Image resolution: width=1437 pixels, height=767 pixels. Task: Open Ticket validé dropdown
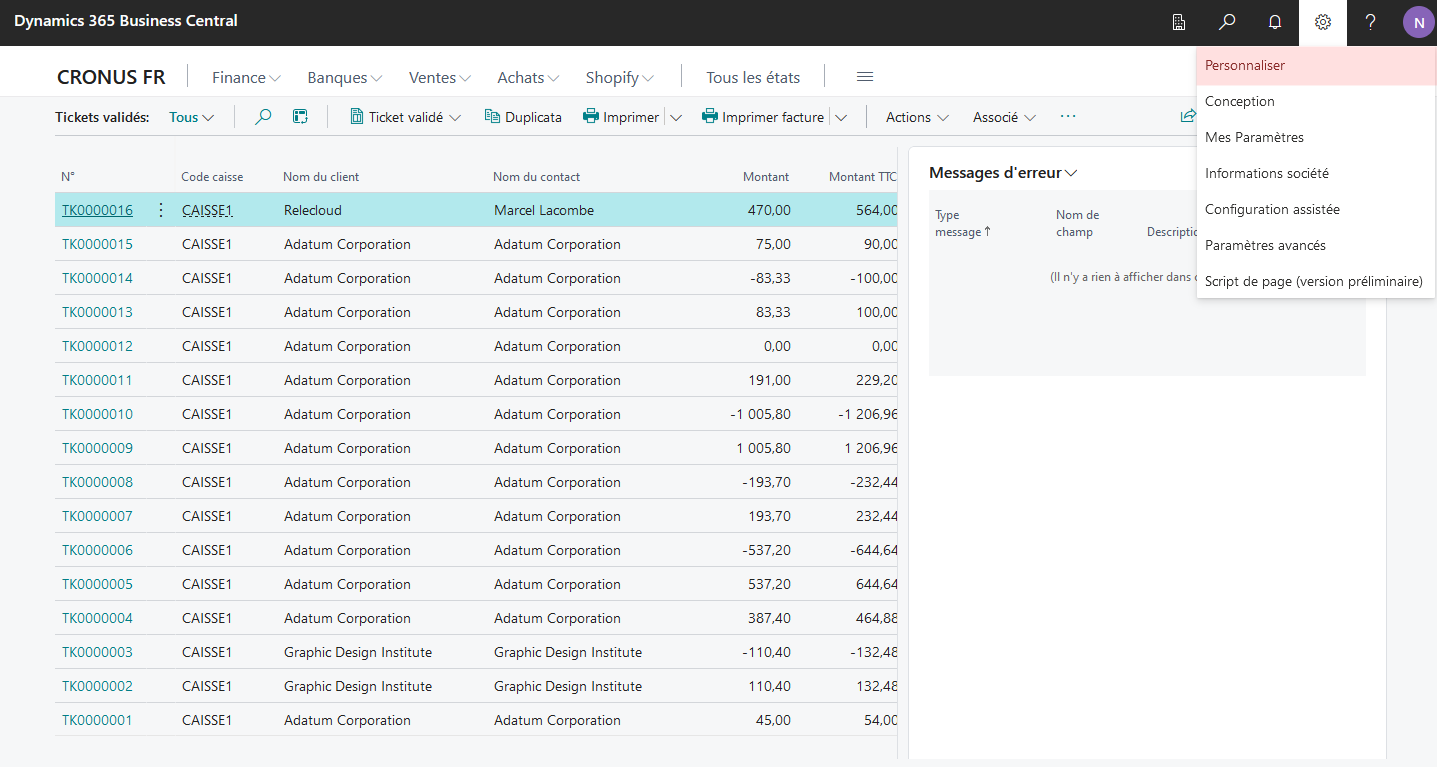[x=405, y=117]
